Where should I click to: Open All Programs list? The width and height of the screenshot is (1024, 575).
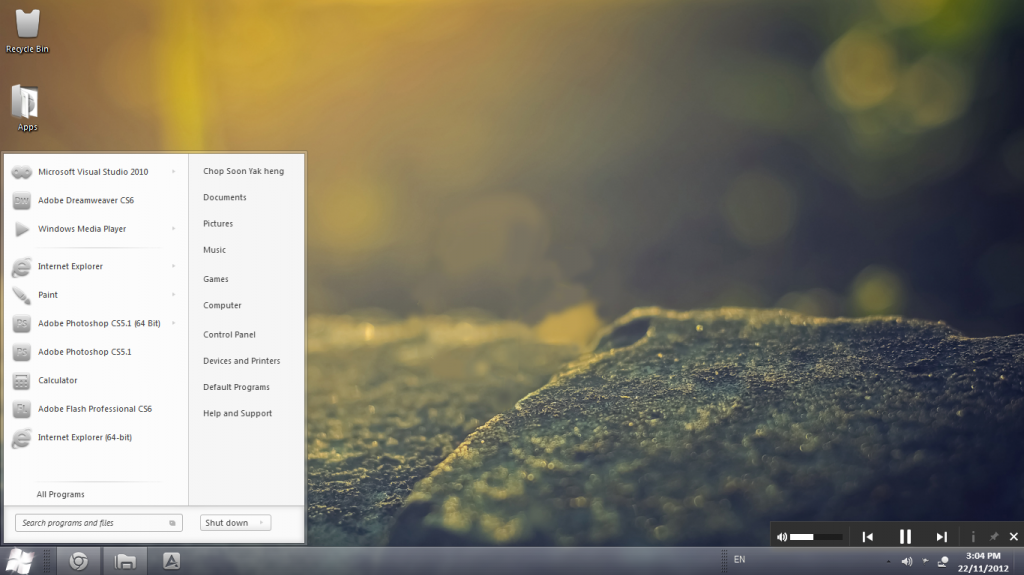click(60, 495)
